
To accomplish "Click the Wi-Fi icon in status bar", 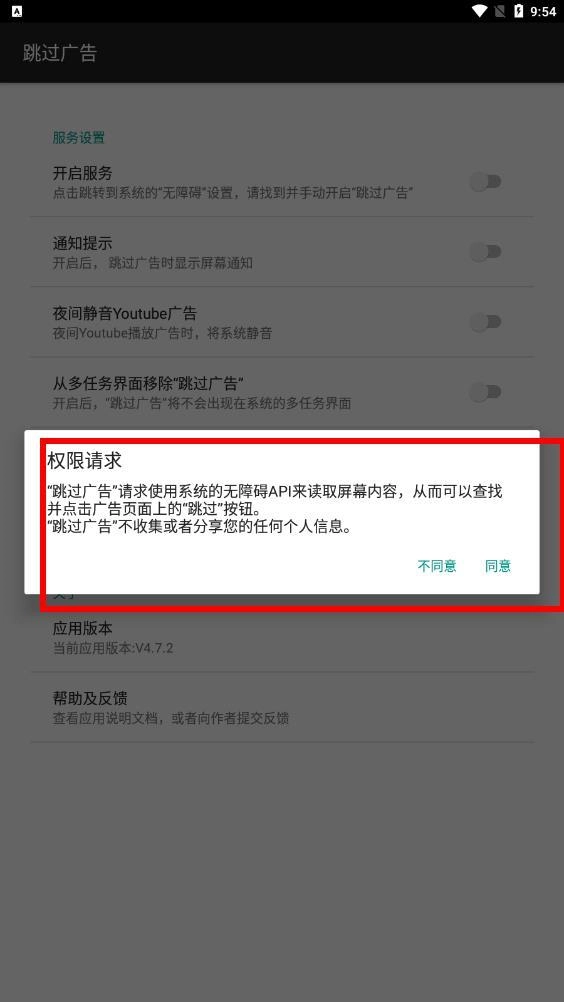I will (480, 11).
